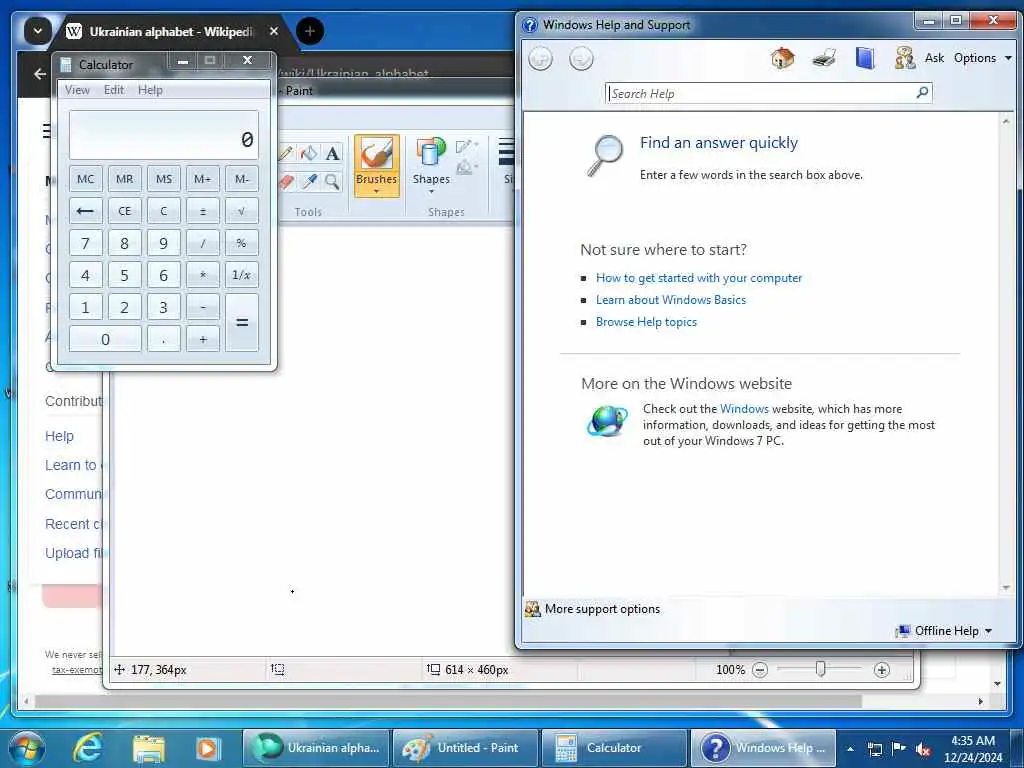Click the CE button on Calculator
The width and height of the screenshot is (1024, 768).
pyautogui.click(x=124, y=211)
